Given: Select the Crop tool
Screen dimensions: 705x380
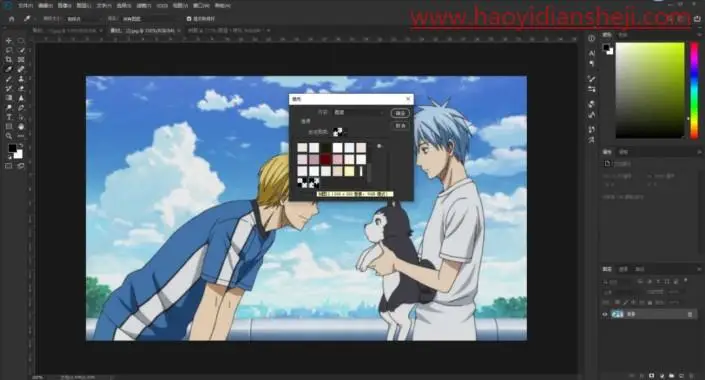Looking at the screenshot, I should [9, 59].
